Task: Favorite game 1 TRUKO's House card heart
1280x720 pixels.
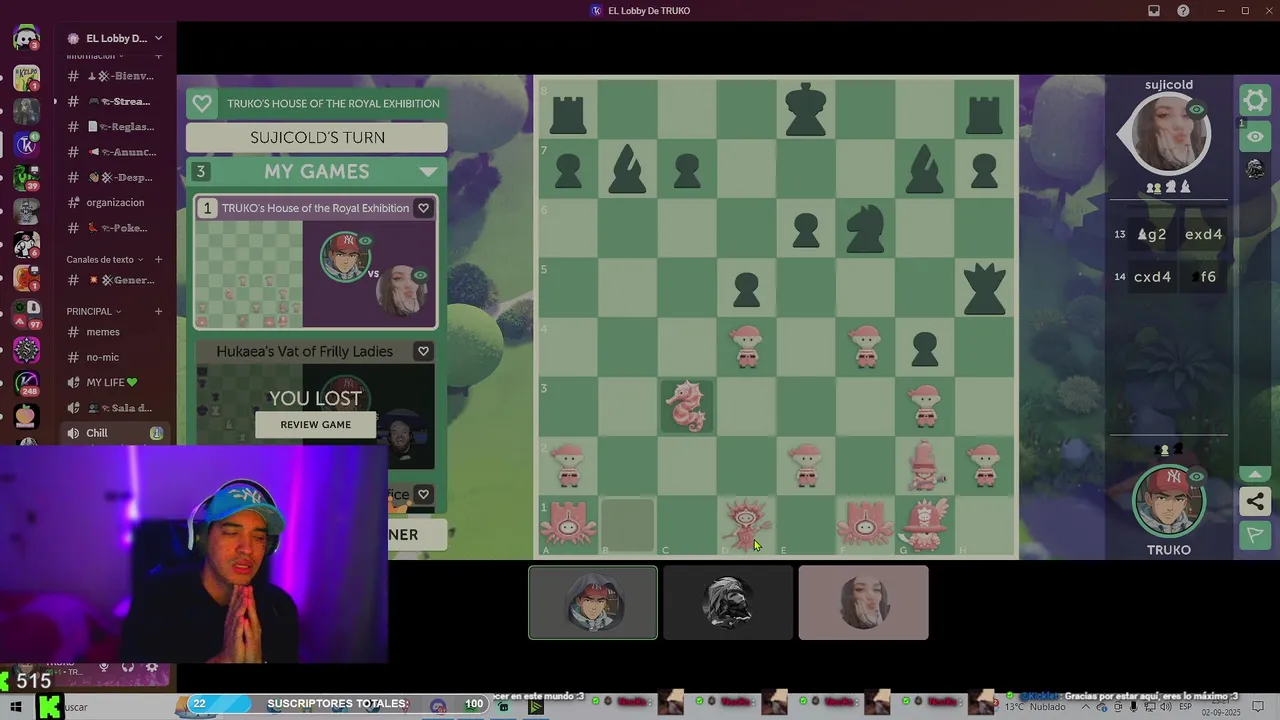Action: 423,208
